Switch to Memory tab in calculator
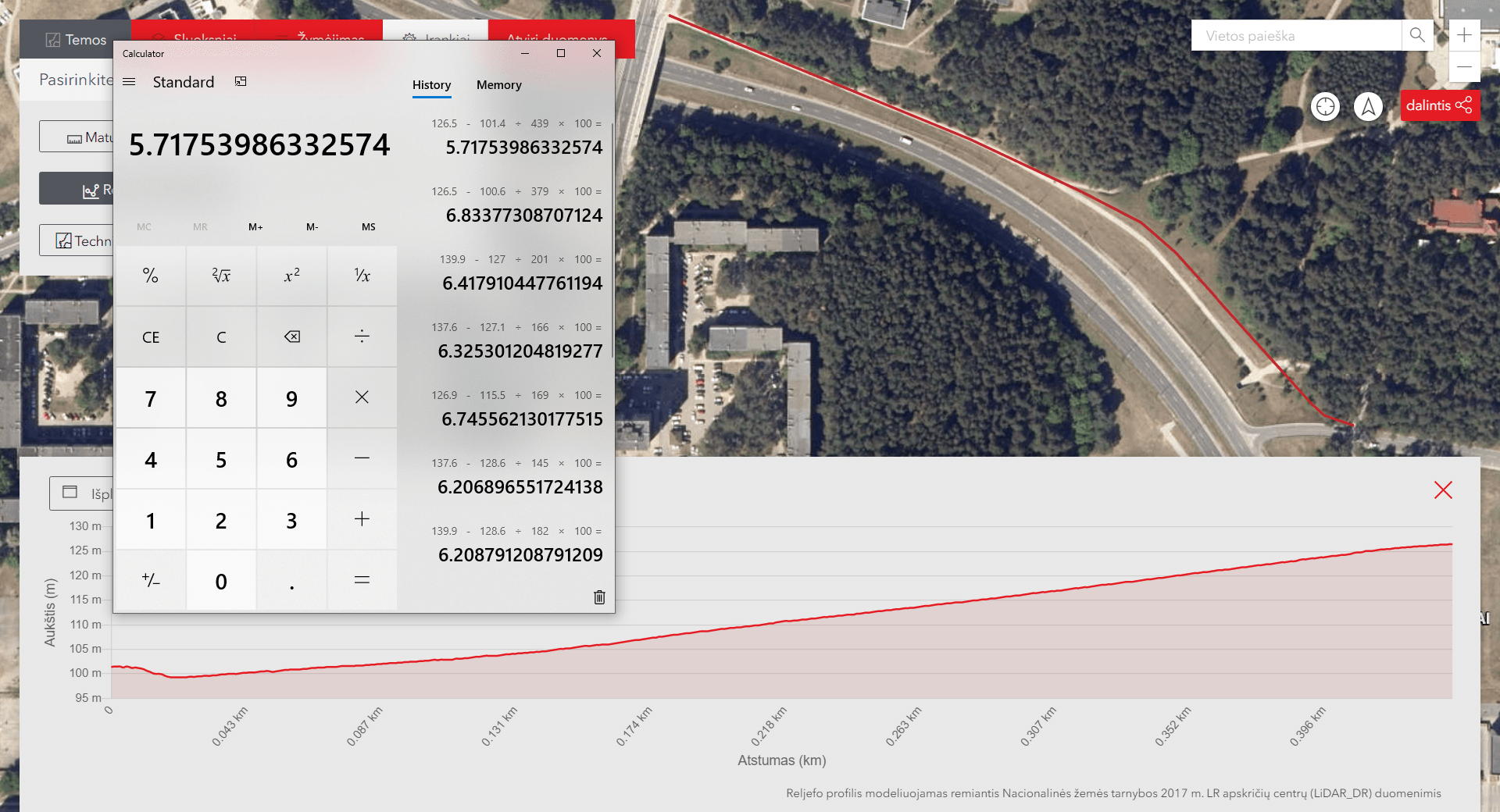1500x812 pixels. click(498, 85)
